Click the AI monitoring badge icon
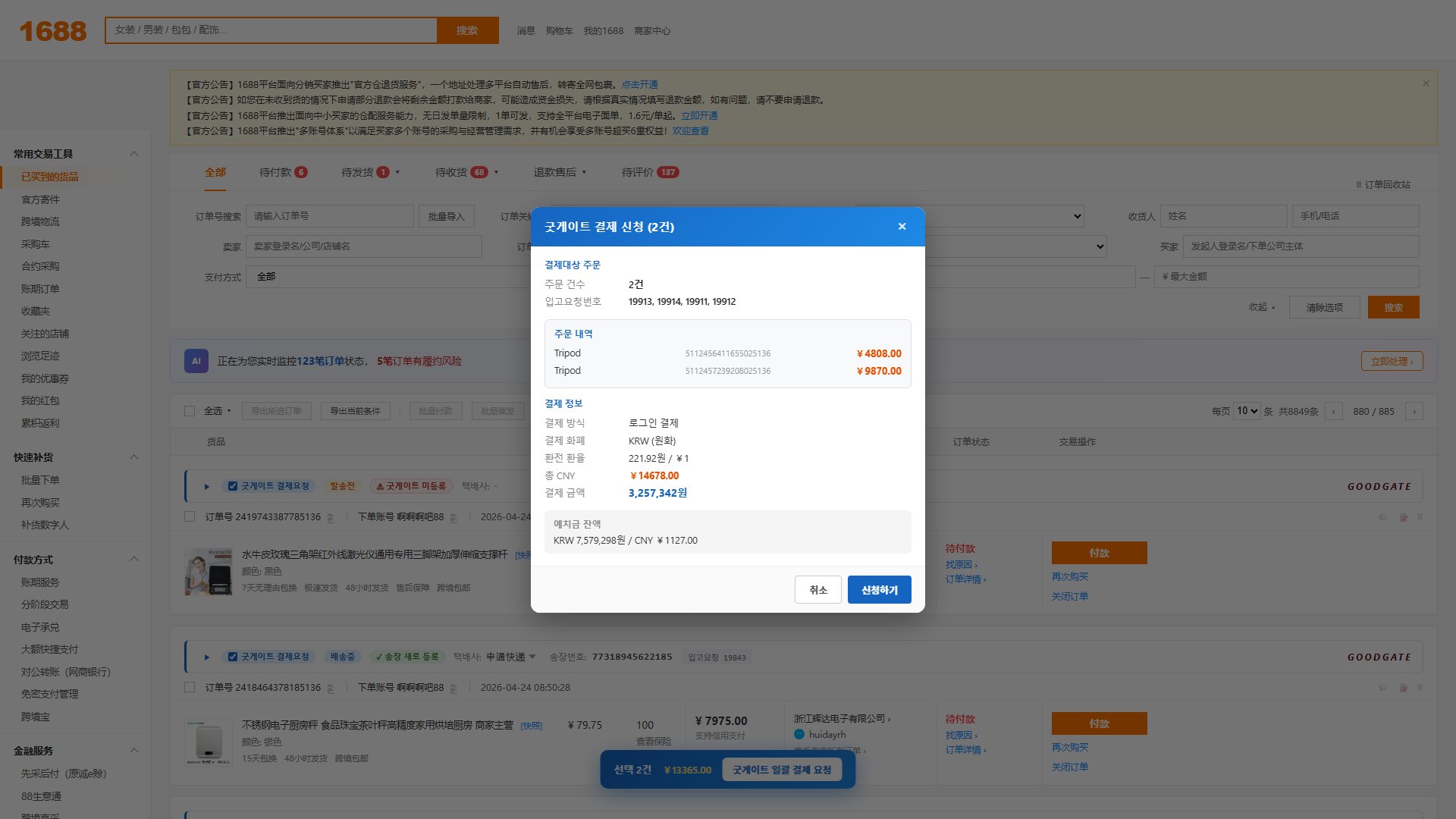The height and width of the screenshot is (819, 1456). (196, 361)
